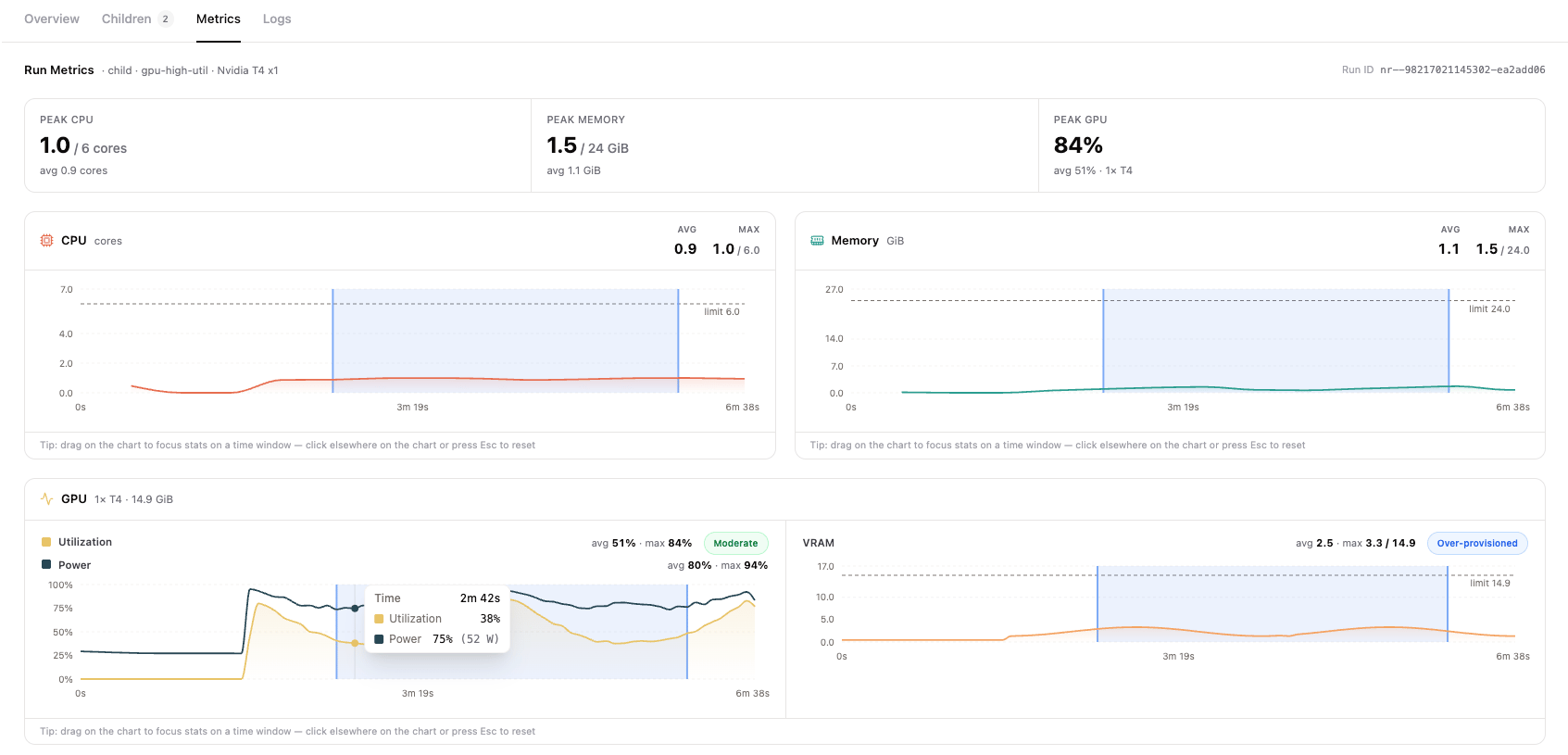The image size is (1568, 755).
Task: Click the PEAK MEMORY card
Action: coord(784,145)
